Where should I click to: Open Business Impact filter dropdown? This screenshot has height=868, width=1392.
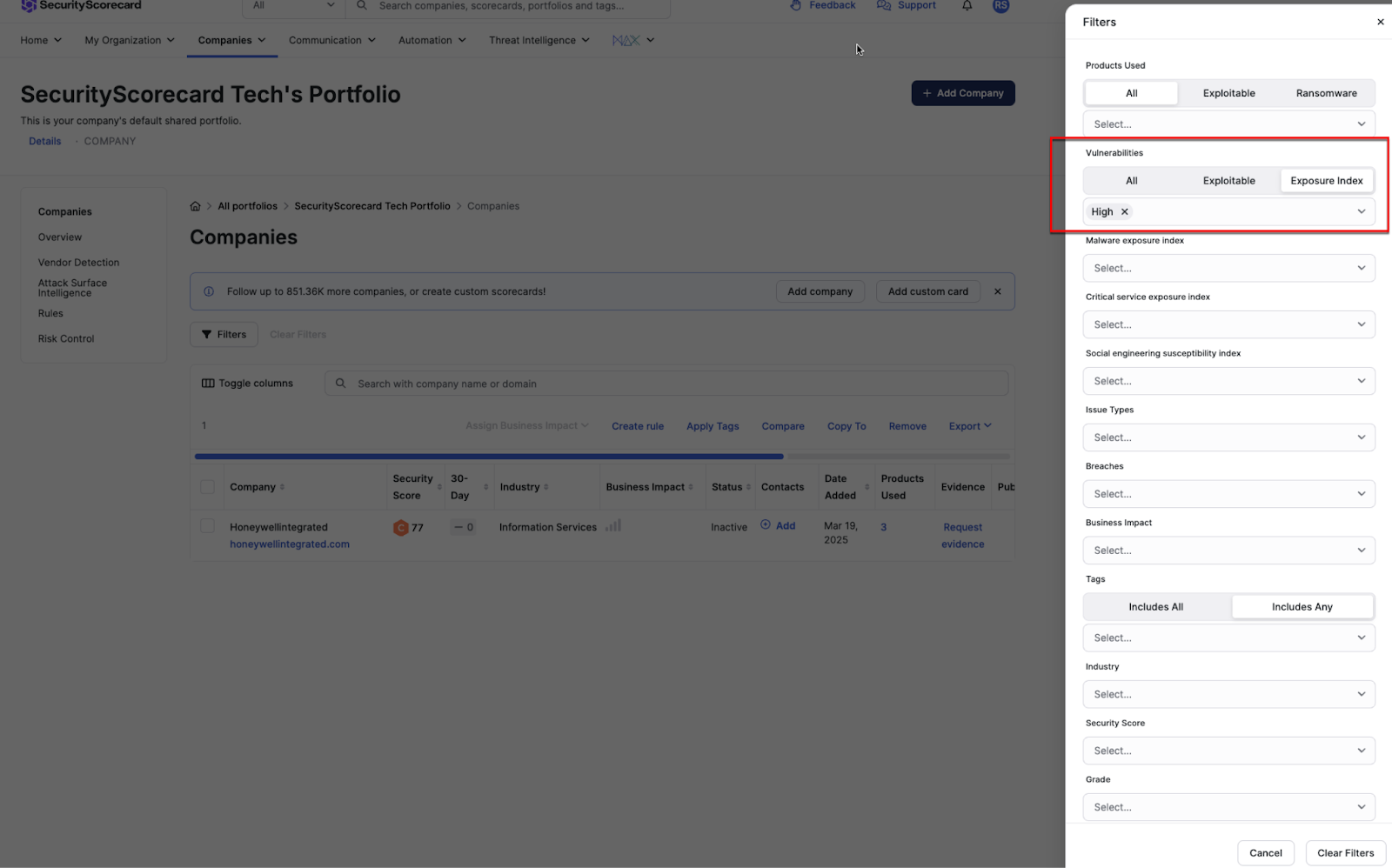1228,551
